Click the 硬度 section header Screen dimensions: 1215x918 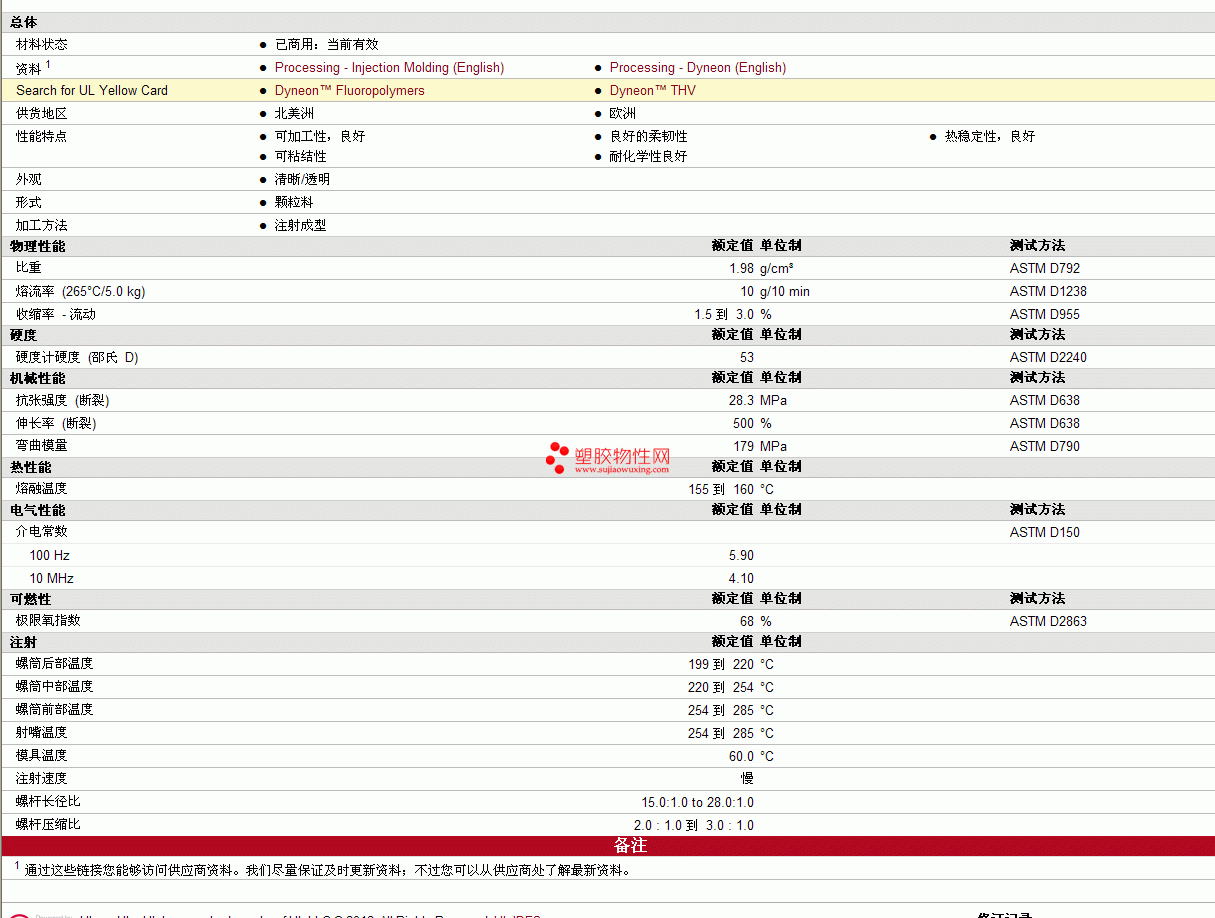pyautogui.click(x=23, y=335)
